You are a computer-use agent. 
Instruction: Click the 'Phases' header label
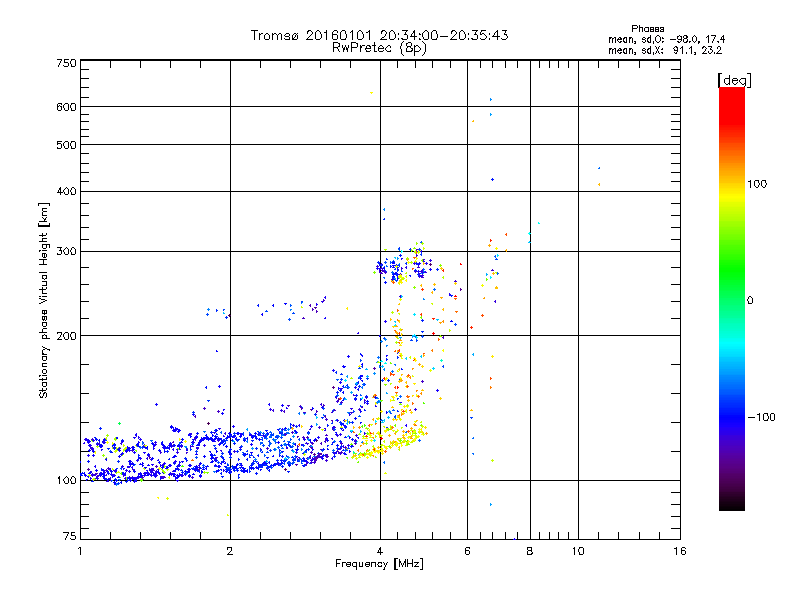[x=647, y=29]
